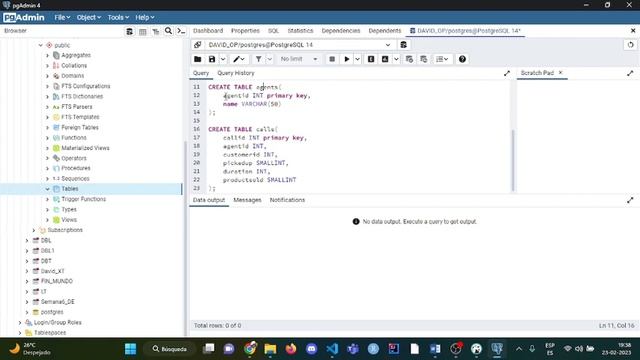Viewport: 640px width, 360px height.
Task: Click the 'Ln 11, Col 16' status text
Action: point(617,326)
